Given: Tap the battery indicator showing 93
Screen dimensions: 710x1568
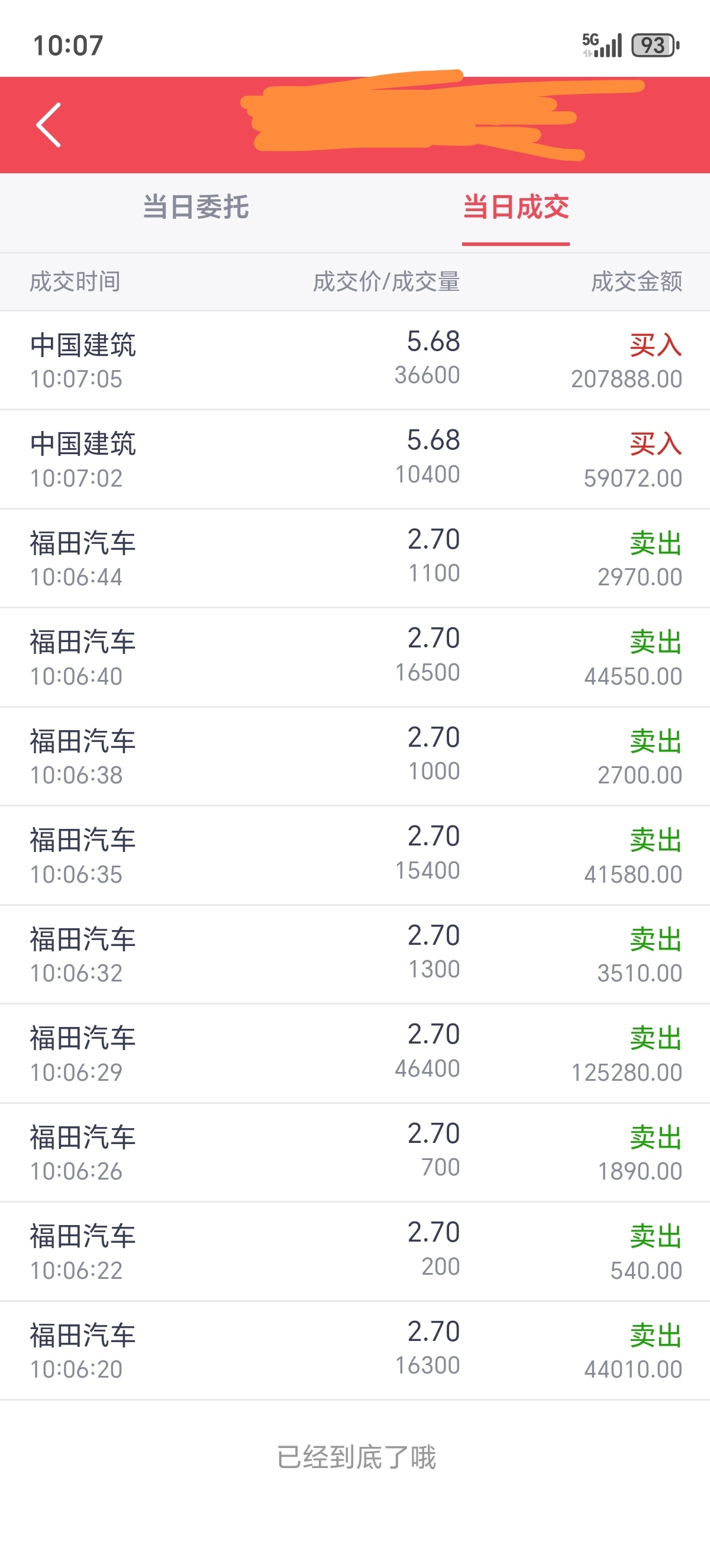Looking at the screenshot, I should click(x=655, y=46).
